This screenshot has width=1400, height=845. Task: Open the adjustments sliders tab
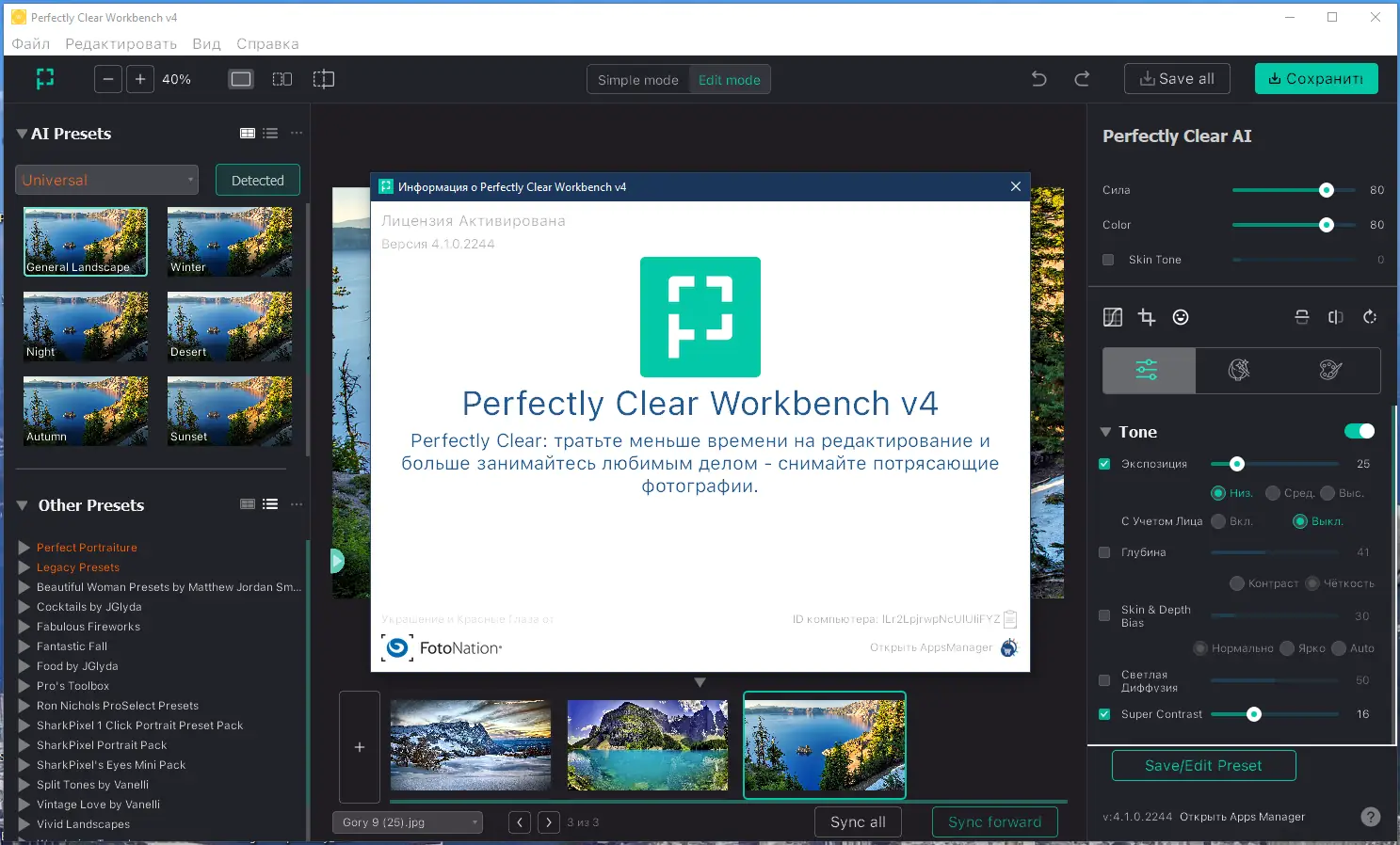click(1149, 370)
